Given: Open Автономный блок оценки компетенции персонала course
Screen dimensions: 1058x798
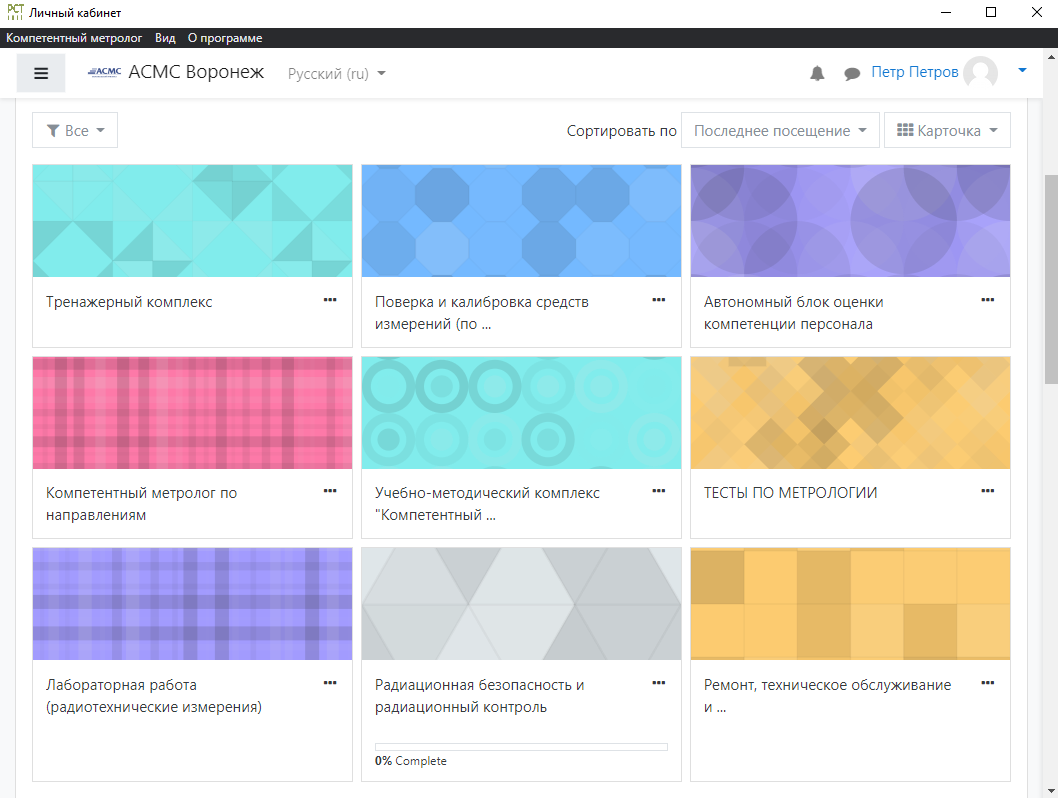Looking at the screenshot, I should pyautogui.click(x=793, y=312).
